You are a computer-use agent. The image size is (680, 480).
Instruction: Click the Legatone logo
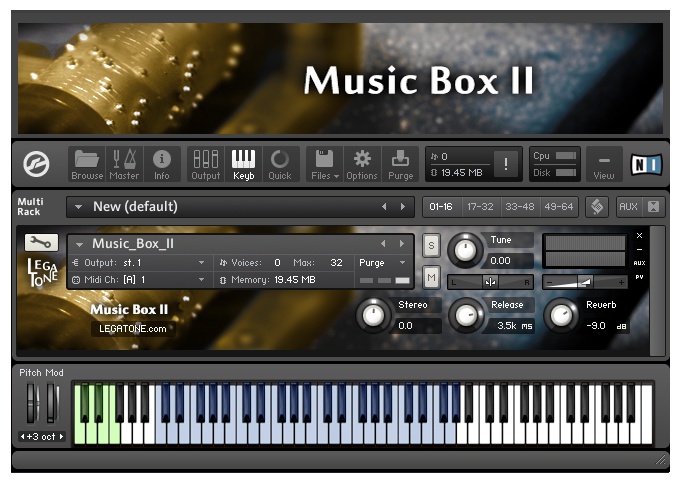coord(42,272)
